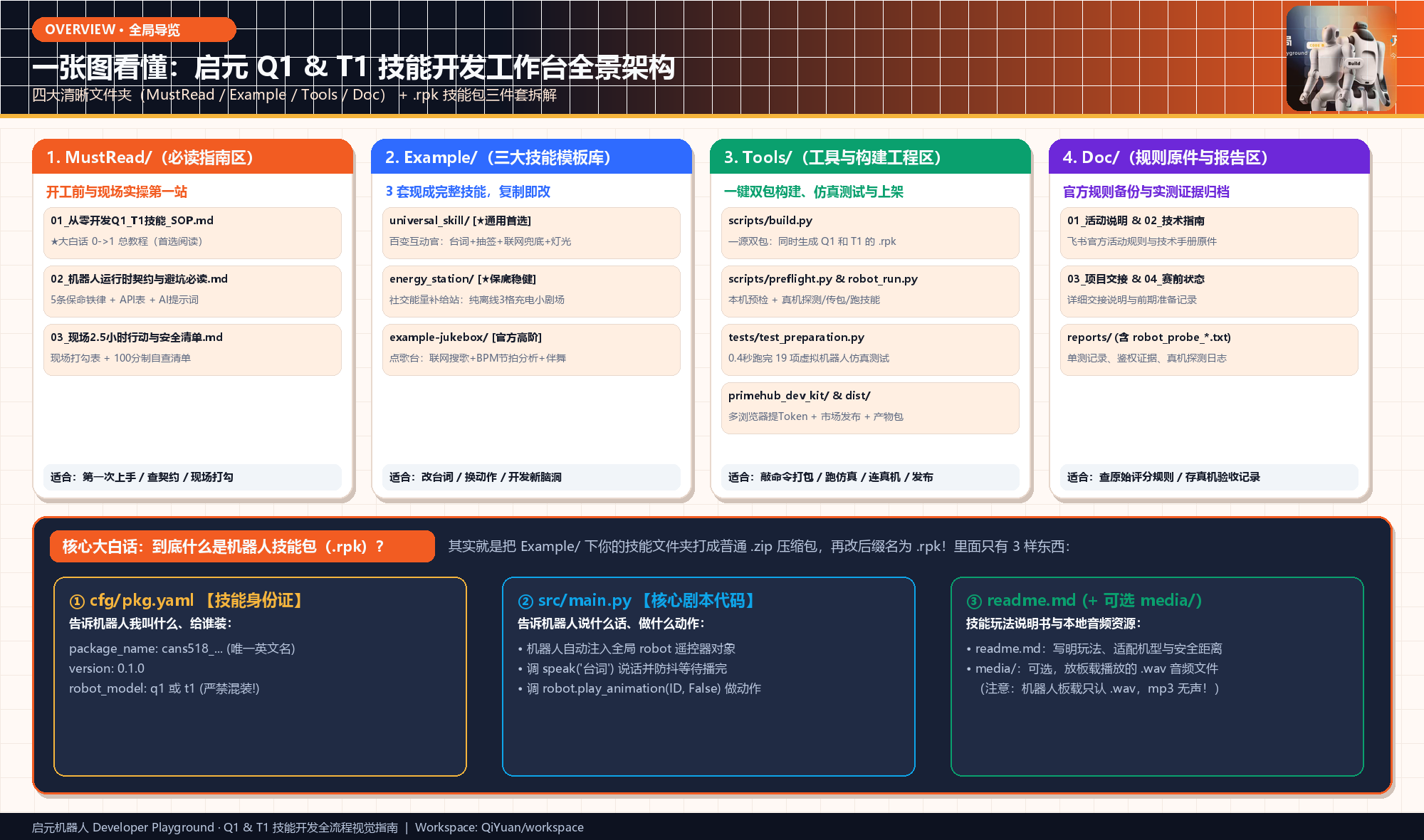Image resolution: width=1424 pixels, height=840 pixels.
Task: Select the 2. Example/ section header
Action: coord(531,157)
